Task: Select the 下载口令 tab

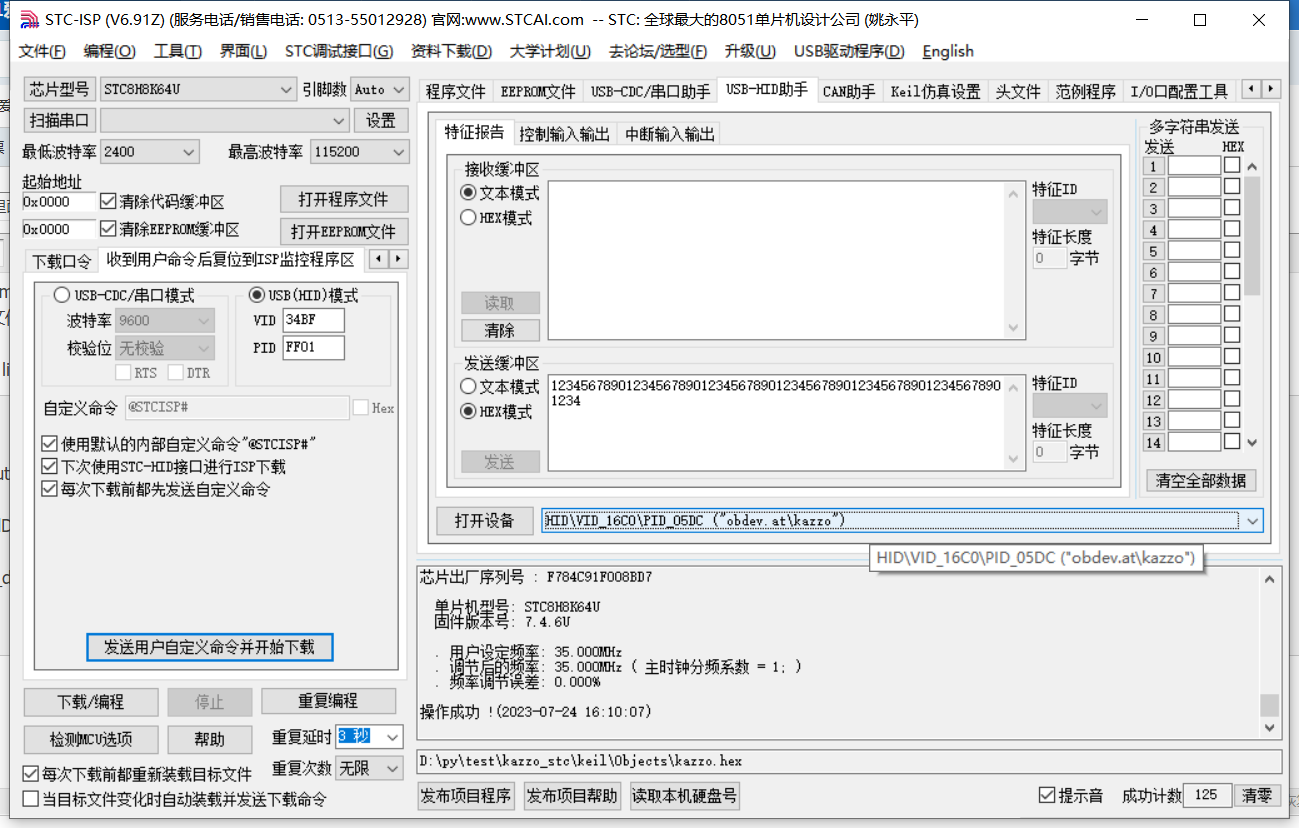Action: 61,261
